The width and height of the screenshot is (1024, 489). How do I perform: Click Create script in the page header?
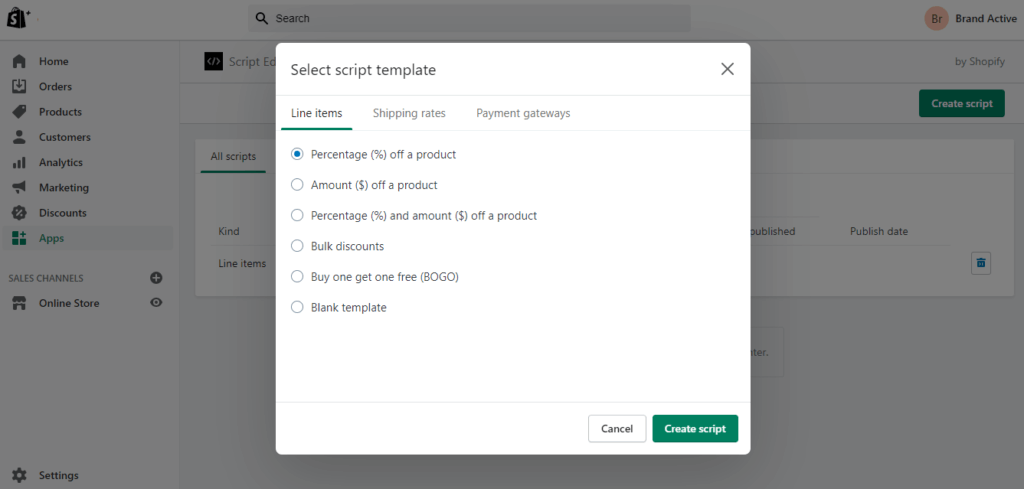[x=961, y=103]
